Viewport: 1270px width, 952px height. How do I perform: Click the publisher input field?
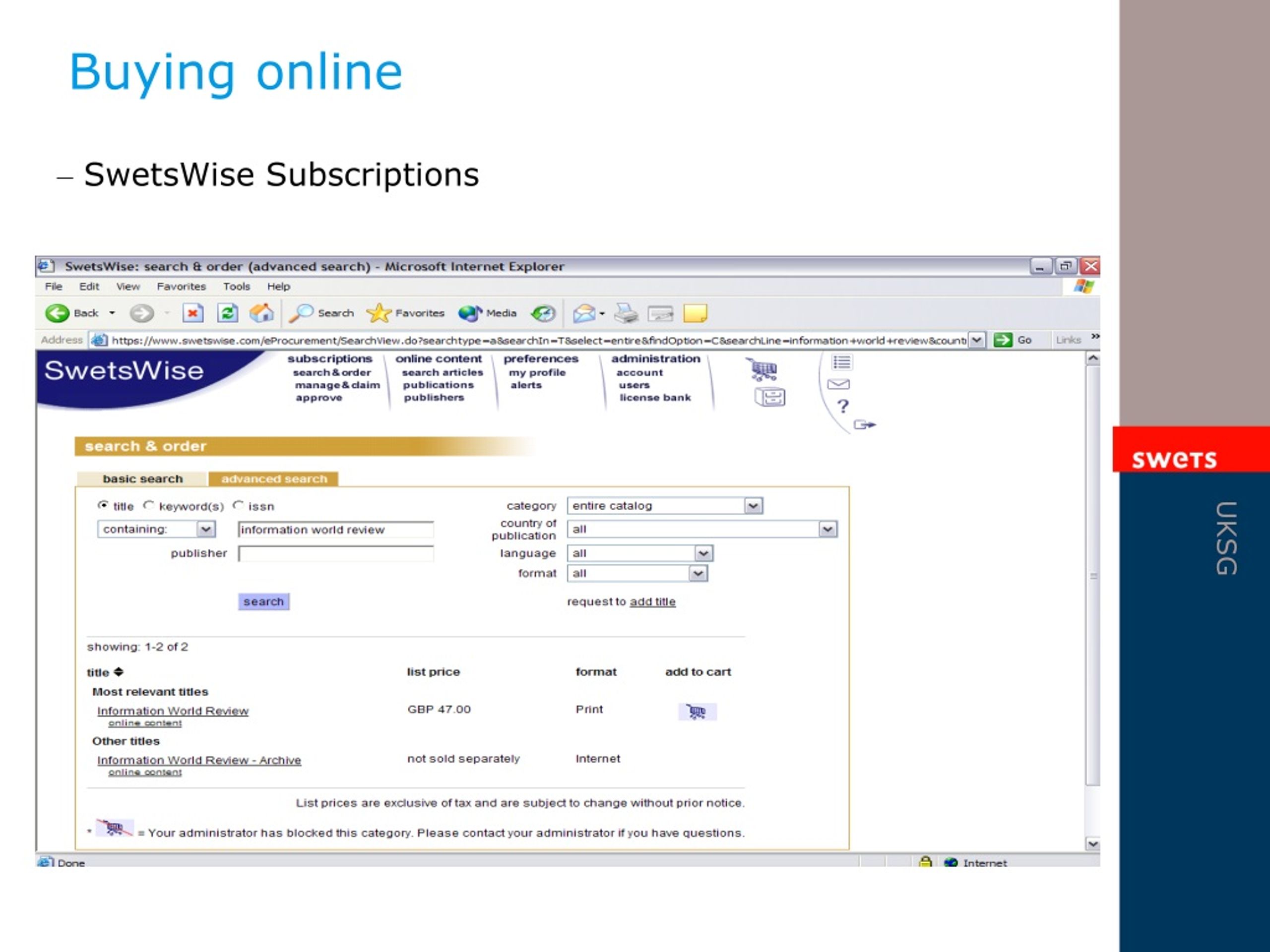point(336,553)
